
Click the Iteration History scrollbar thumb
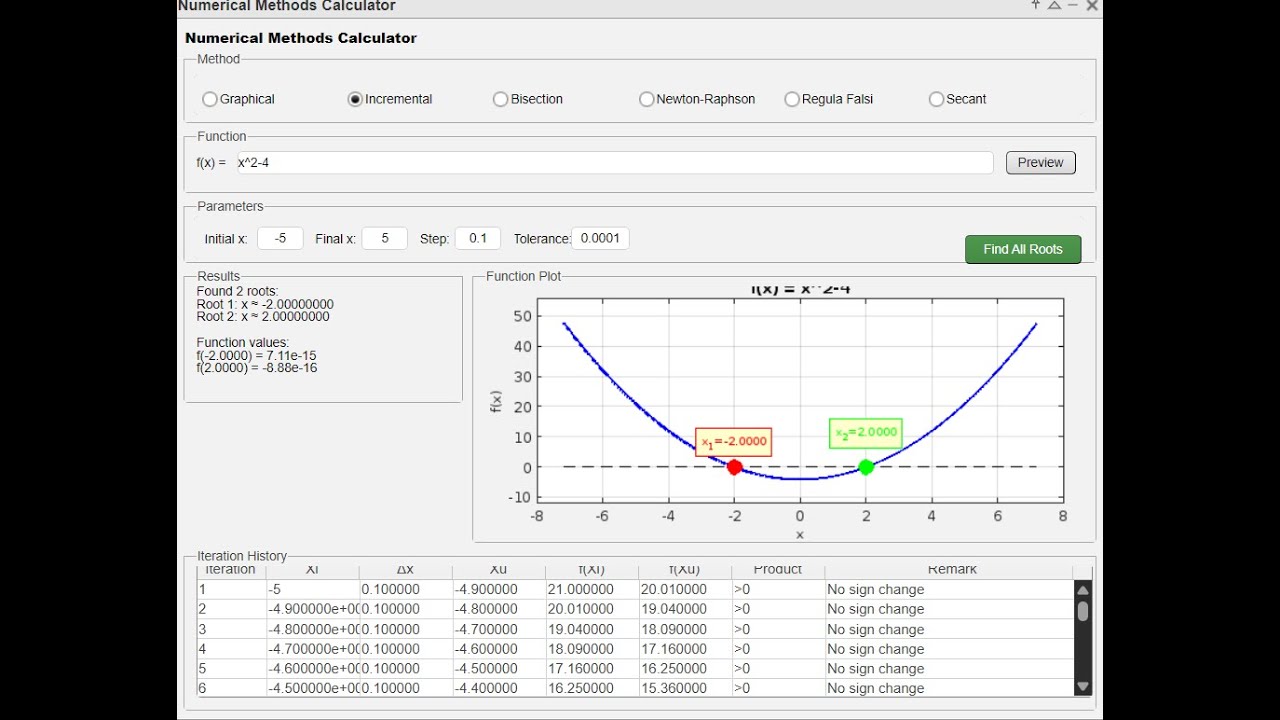tap(1083, 611)
